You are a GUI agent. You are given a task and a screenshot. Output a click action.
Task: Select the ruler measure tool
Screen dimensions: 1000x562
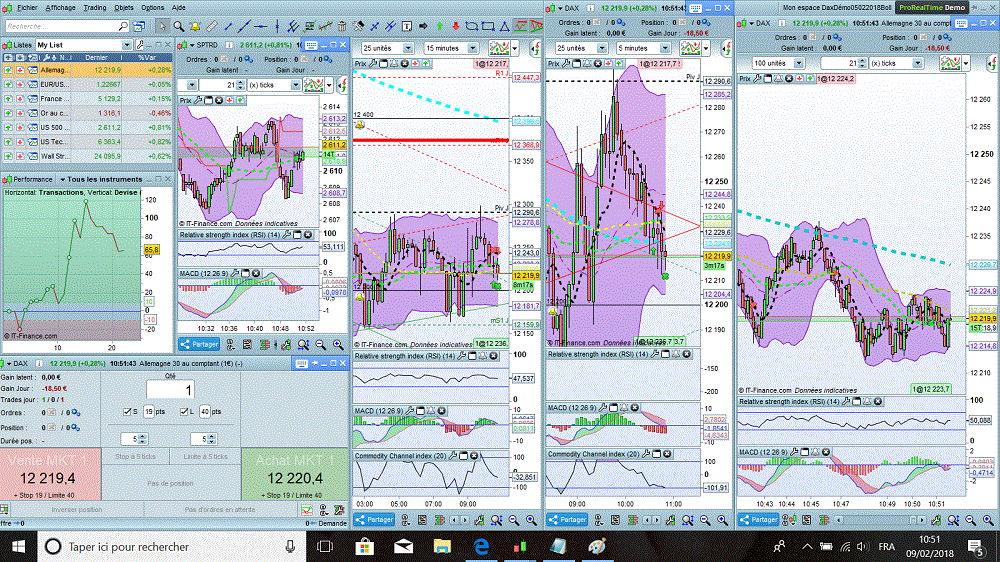pyautogui.click(x=212, y=26)
